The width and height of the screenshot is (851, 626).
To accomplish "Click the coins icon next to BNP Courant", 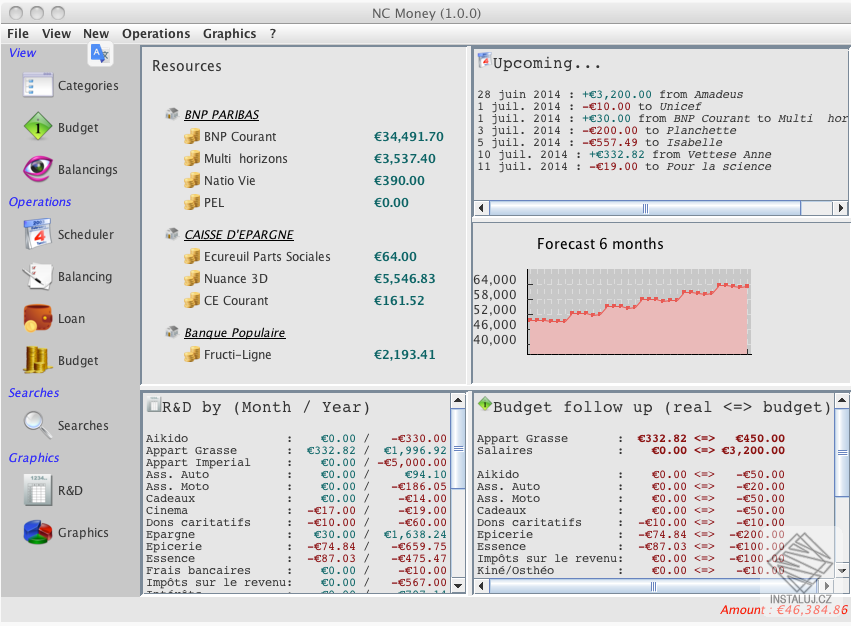I will (192, 136).
